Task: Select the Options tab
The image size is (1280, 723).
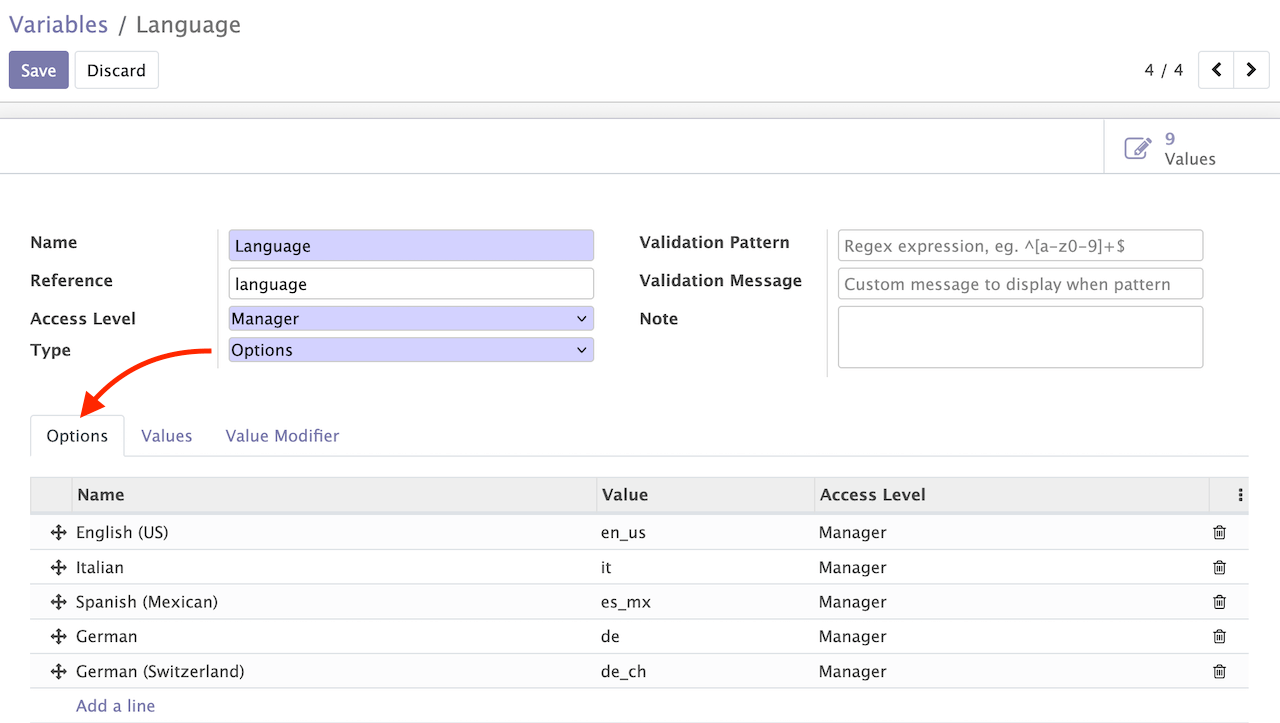Action: pyautogui.click(x=77, y=435)
